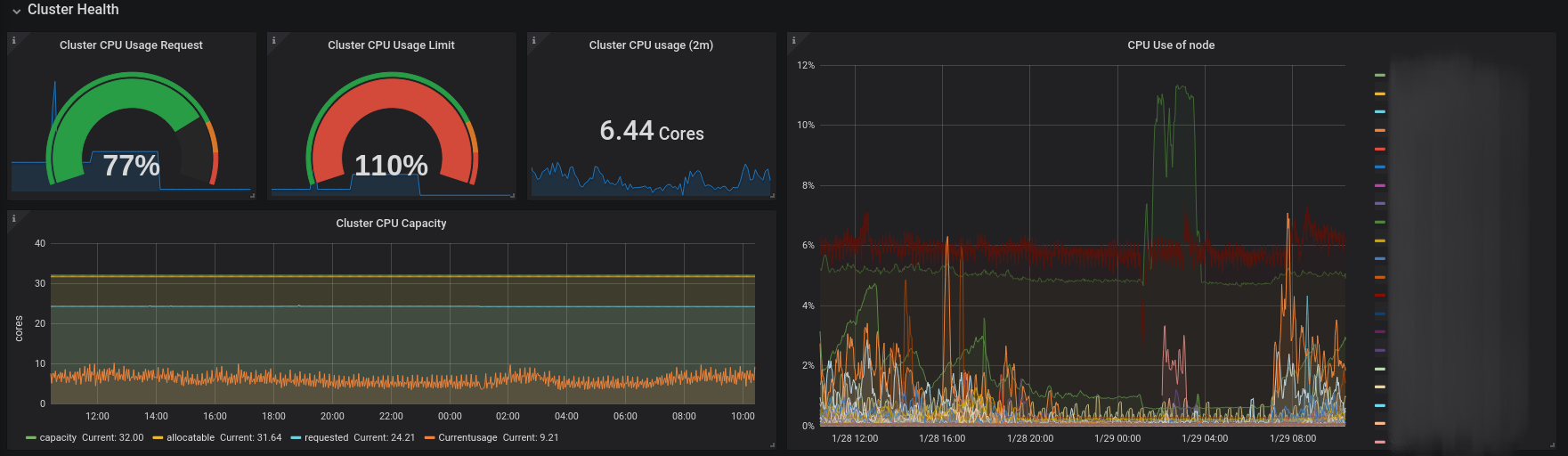
Task: Click the 77% gauge value
Action: [x=131, y=166]
